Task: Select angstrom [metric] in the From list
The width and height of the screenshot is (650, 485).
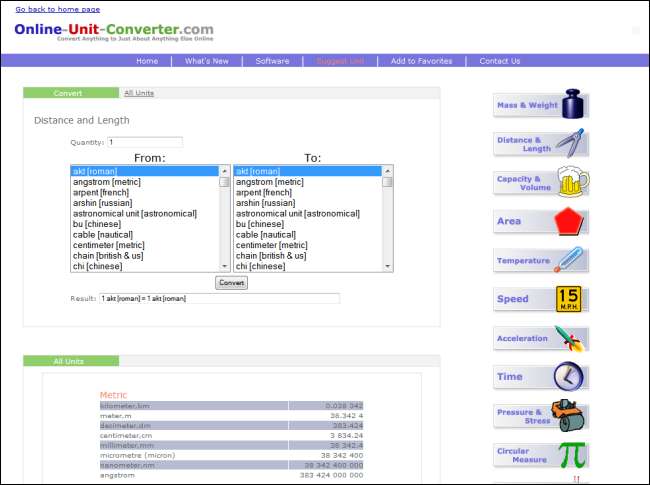Action: tap(145, 182)
